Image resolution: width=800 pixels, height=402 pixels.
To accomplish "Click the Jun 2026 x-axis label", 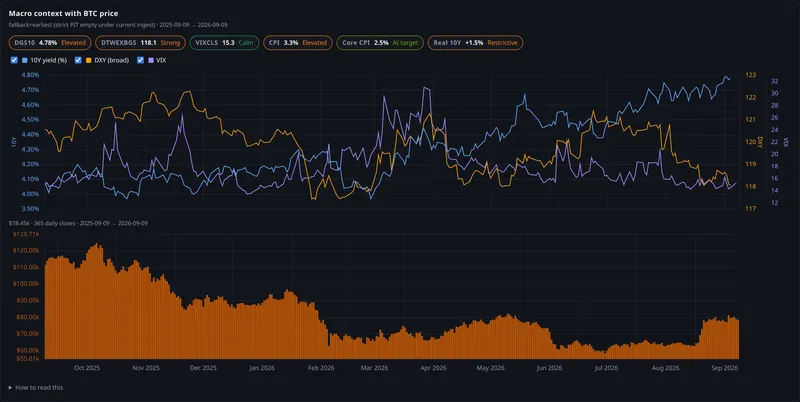I will tap(549, 368).
